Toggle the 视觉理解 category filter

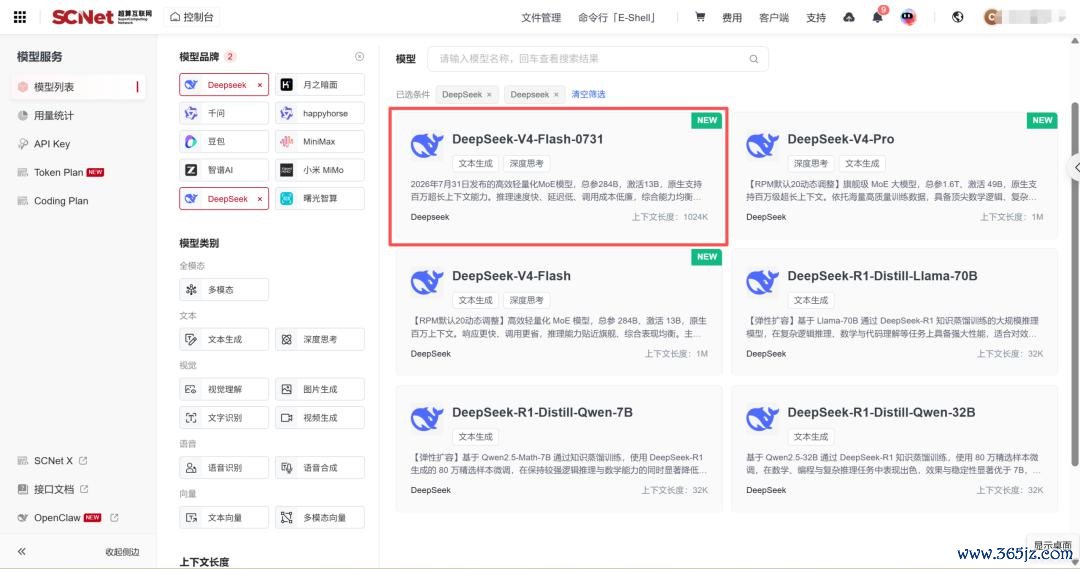(224, 389)
